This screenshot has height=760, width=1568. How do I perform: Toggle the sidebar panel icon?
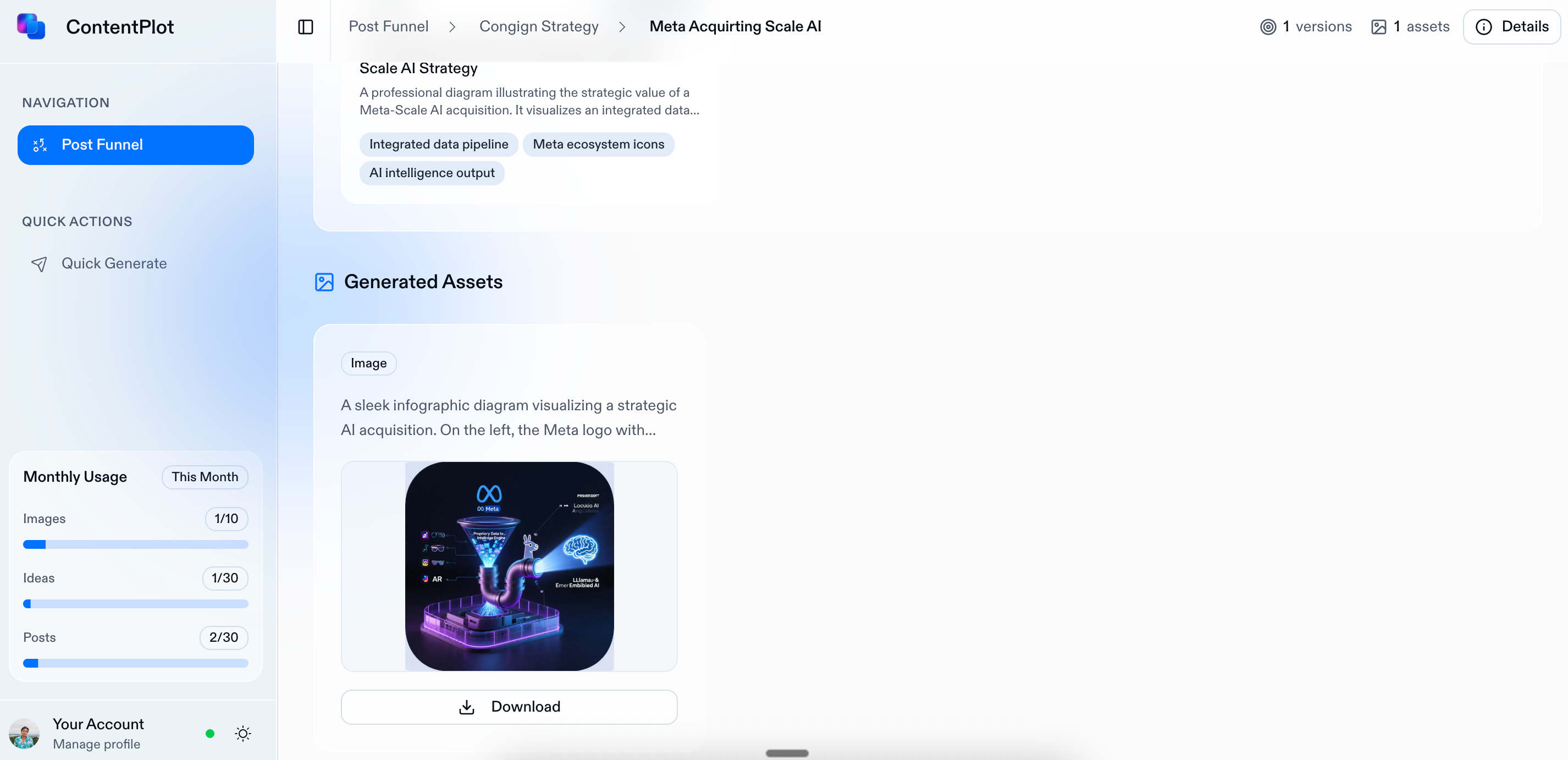306,27
